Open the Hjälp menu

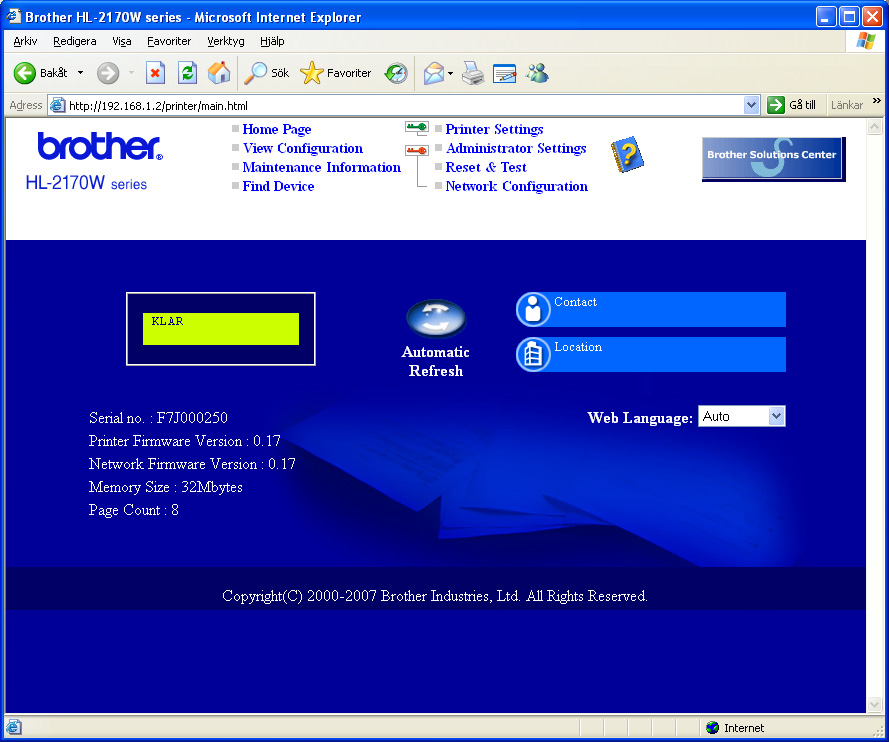(272, 41)
